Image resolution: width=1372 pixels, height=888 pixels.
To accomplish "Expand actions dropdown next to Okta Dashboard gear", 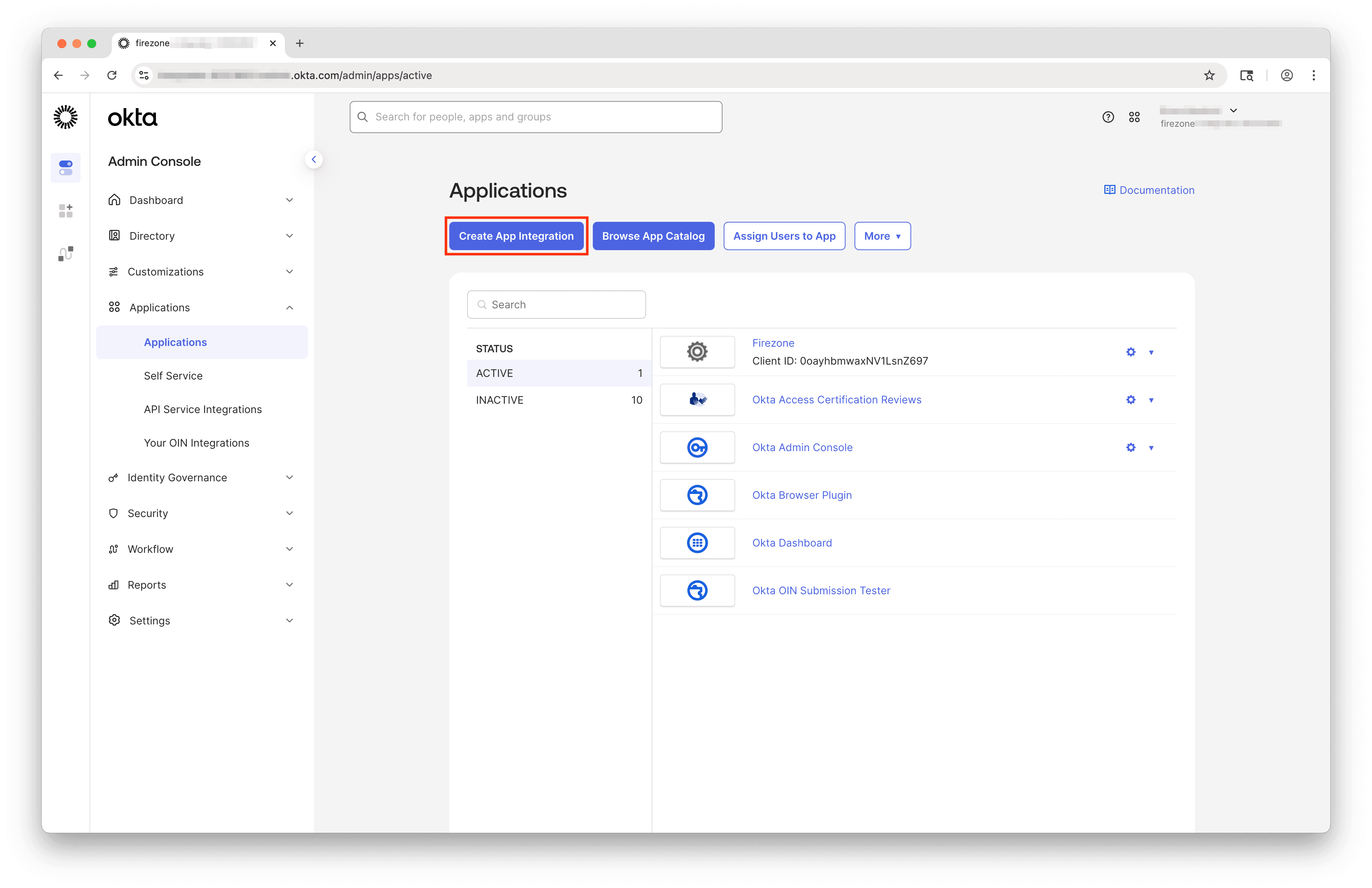I will tap(1151, 542).
